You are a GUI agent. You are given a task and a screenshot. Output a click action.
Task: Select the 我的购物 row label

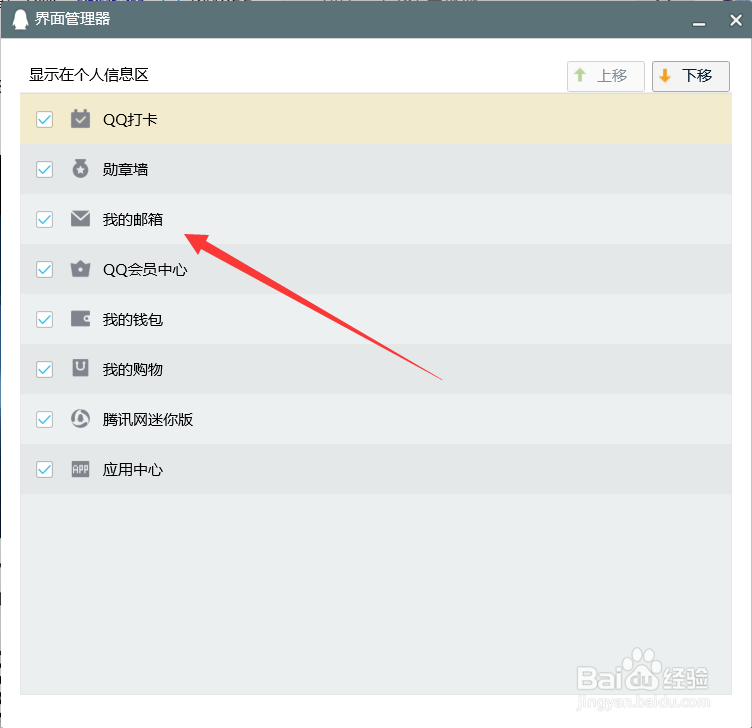coord(133,369)
